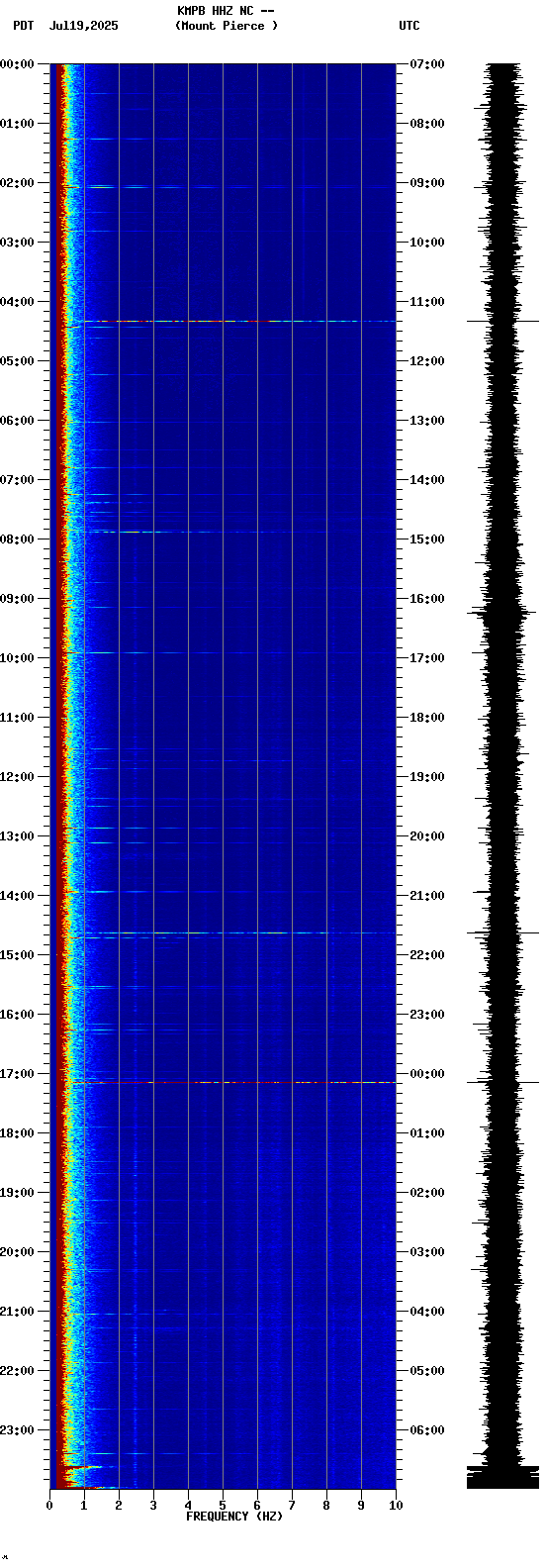Click the large waveform burst at trace bottom
Image resolution: width=546 pixels, height=1568 pixels.
pos(503,1476)
